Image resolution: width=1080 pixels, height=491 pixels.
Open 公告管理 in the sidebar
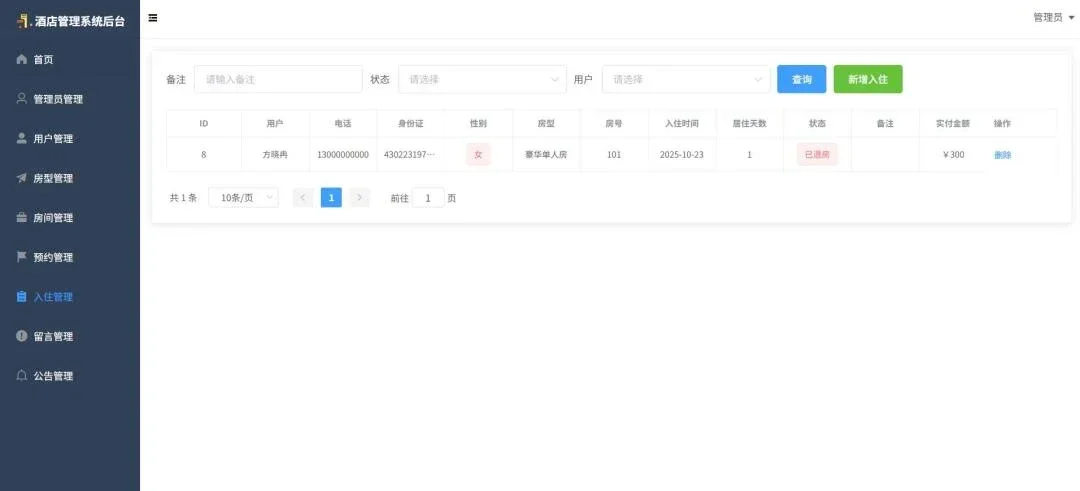tap(70, 376)
